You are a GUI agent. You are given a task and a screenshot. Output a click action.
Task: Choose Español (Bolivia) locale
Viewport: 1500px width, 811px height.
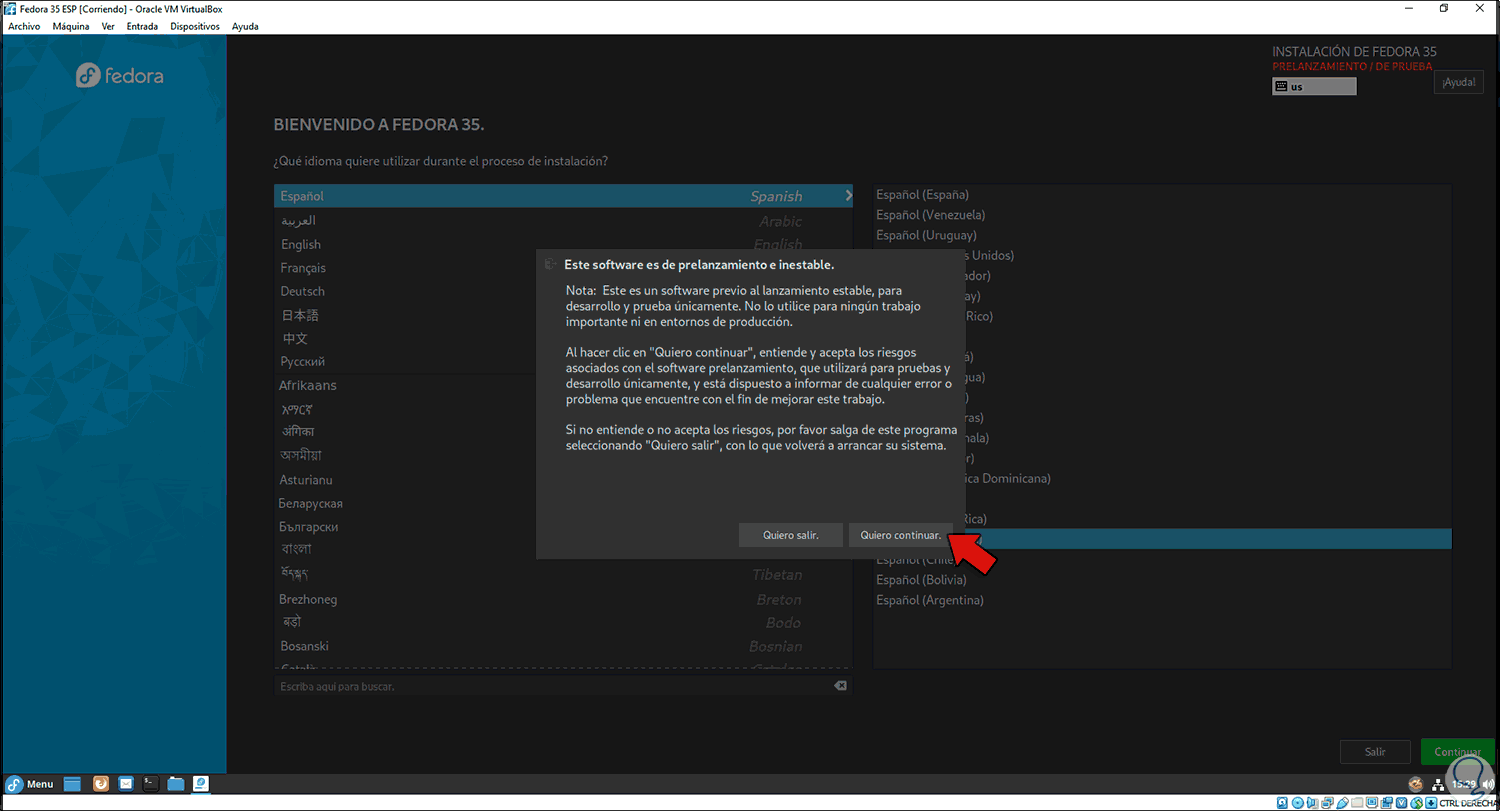click(x=1162, y=579)
